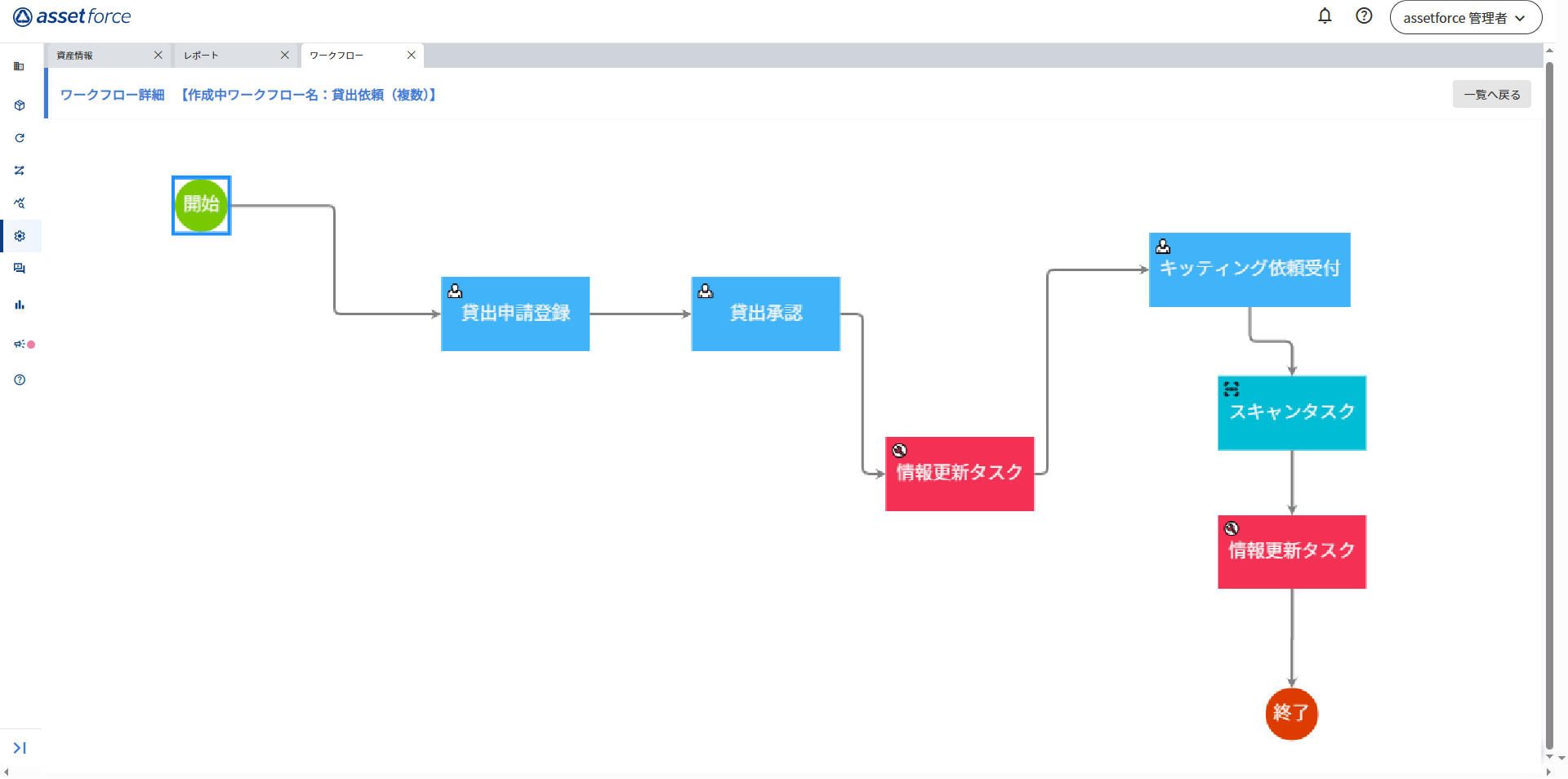Open the settings gear in sidebar
This screenshot has height=779, width=1568.
pyautogui.click(x=20, y=236)
